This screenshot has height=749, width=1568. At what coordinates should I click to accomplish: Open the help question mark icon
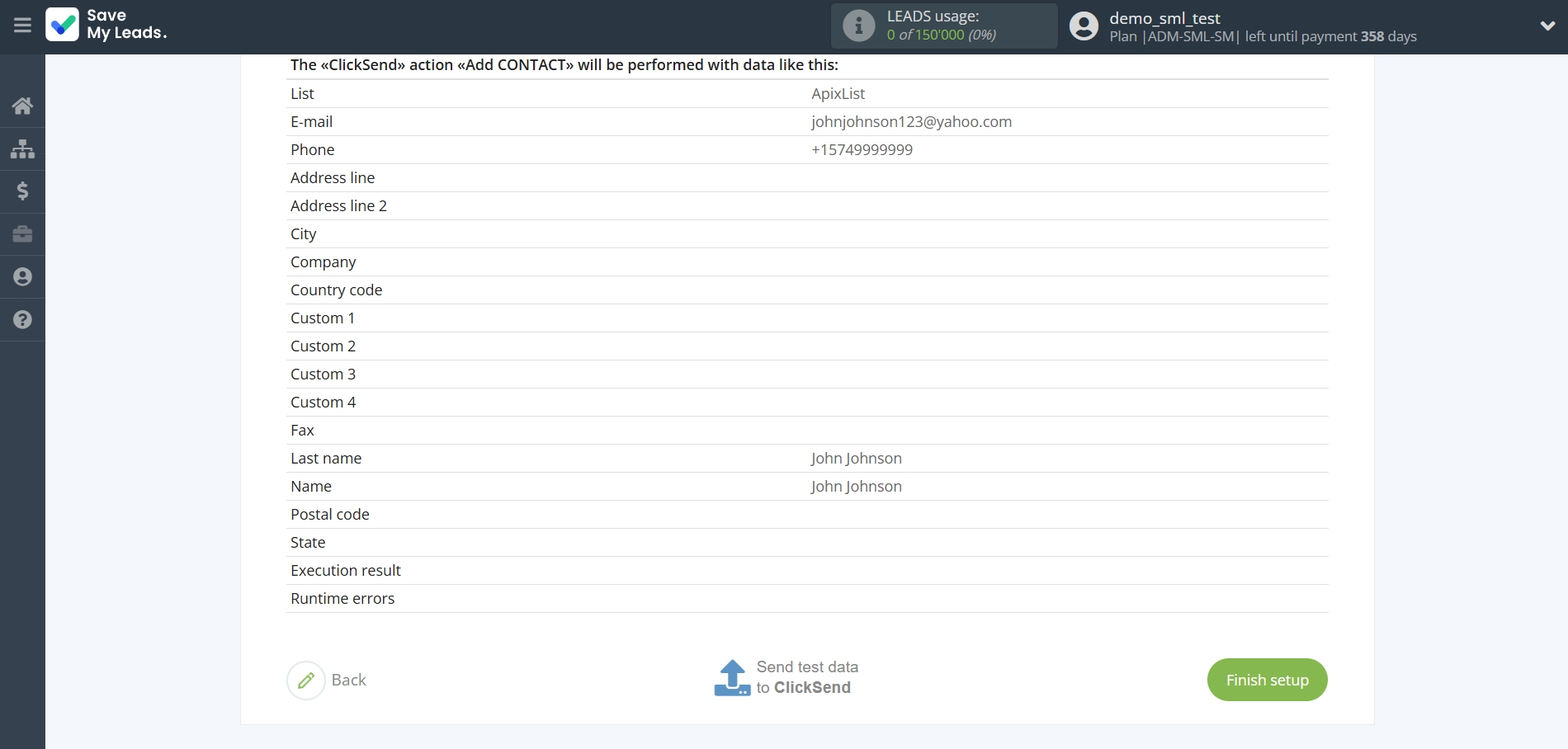(22, 320)
